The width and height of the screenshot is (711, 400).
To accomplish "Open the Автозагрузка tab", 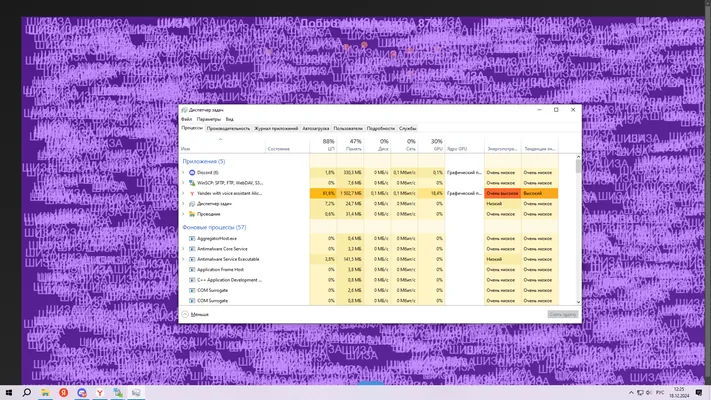I will [x=316, y=128].
